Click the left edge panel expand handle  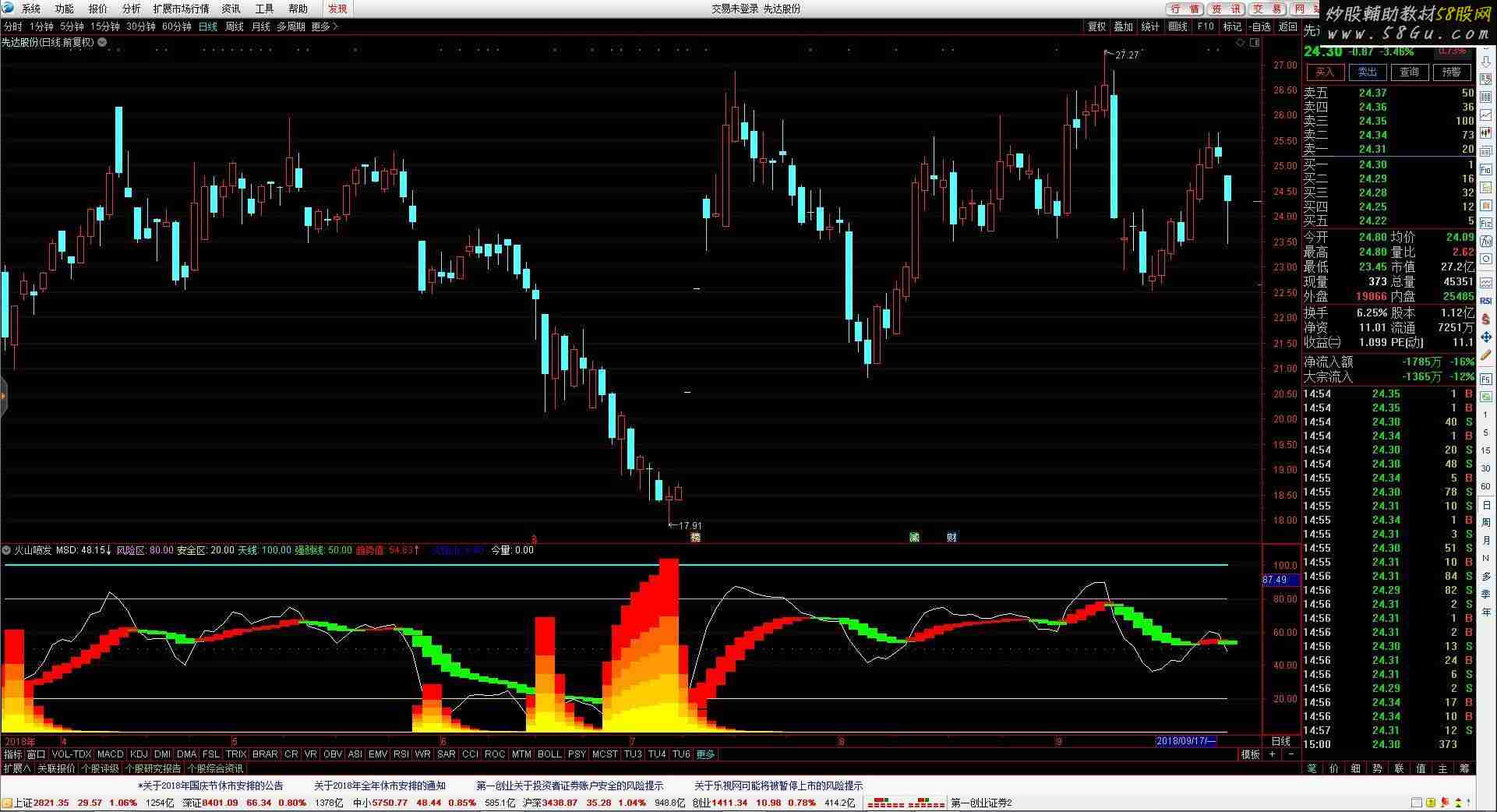point(3,396)
